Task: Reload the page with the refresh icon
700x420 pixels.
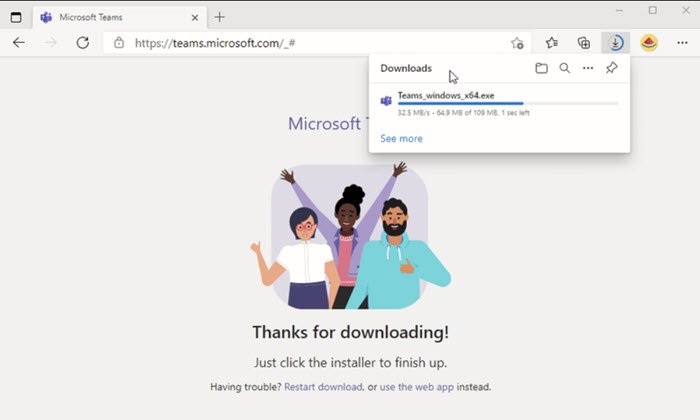Action: point(83,43)
